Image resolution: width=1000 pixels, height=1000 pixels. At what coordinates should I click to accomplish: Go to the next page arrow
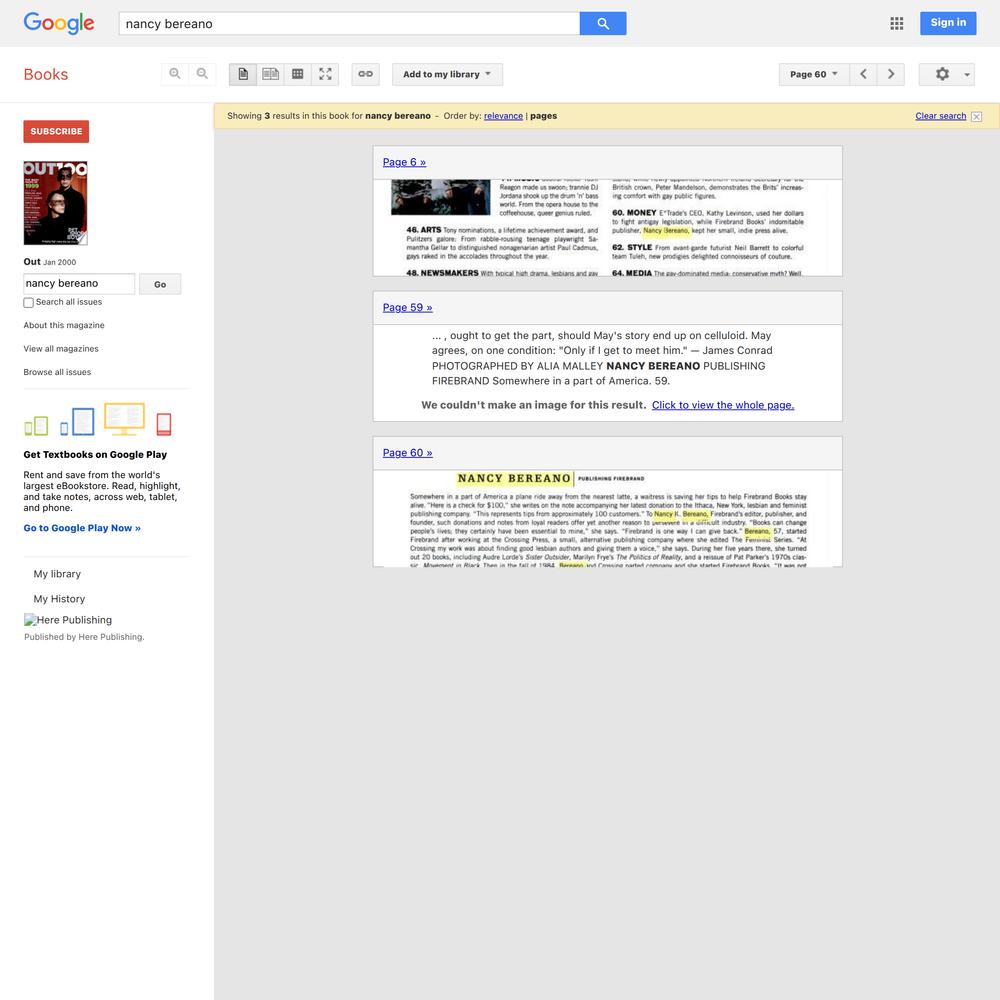tap(891, 74)
